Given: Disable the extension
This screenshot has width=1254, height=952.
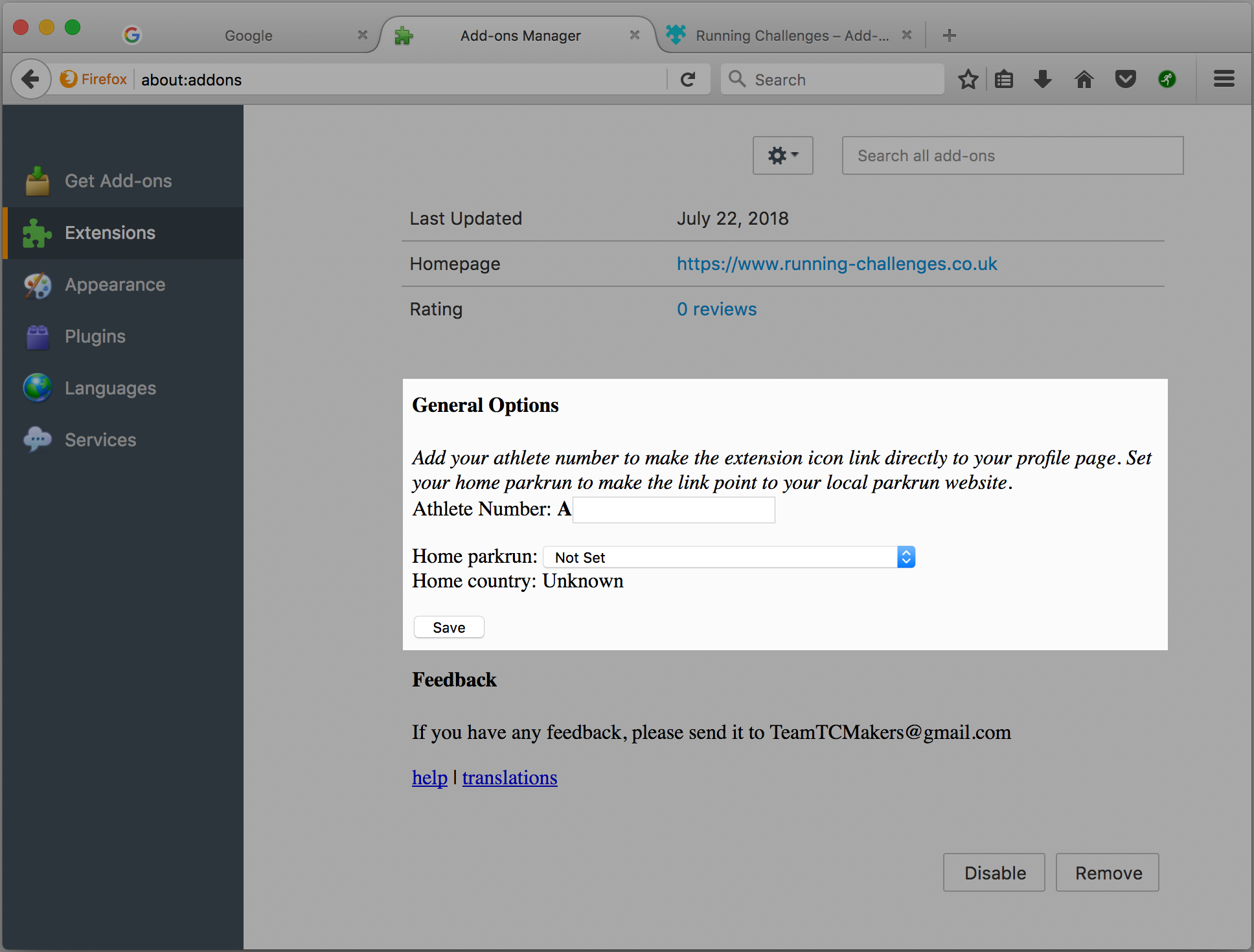Looking at the screenshot, I should click(x=994, y=873).
